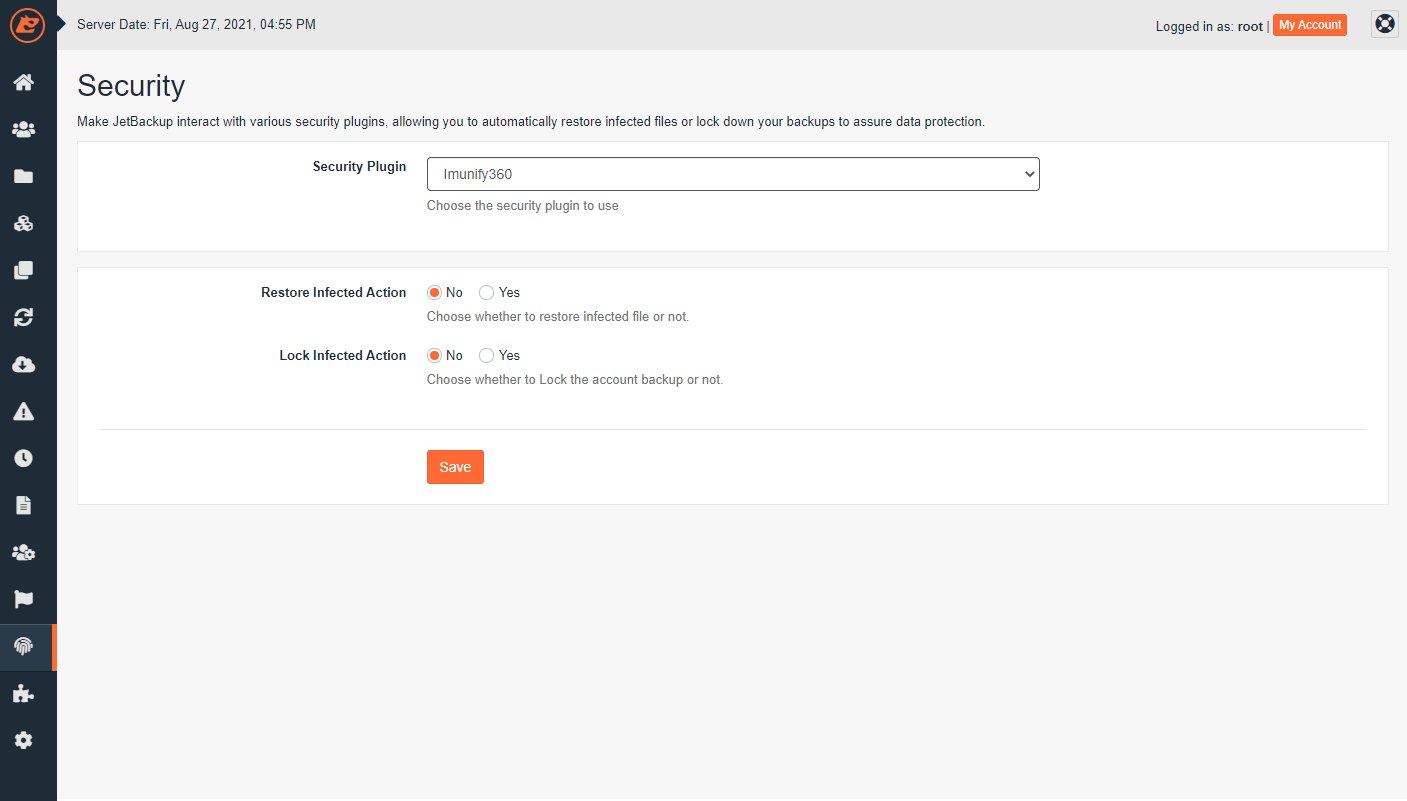Image resolution: width=1407 pixels, height=801 pixels.
Task: Open the puzzle piece plugins icon
Action: 23,693
